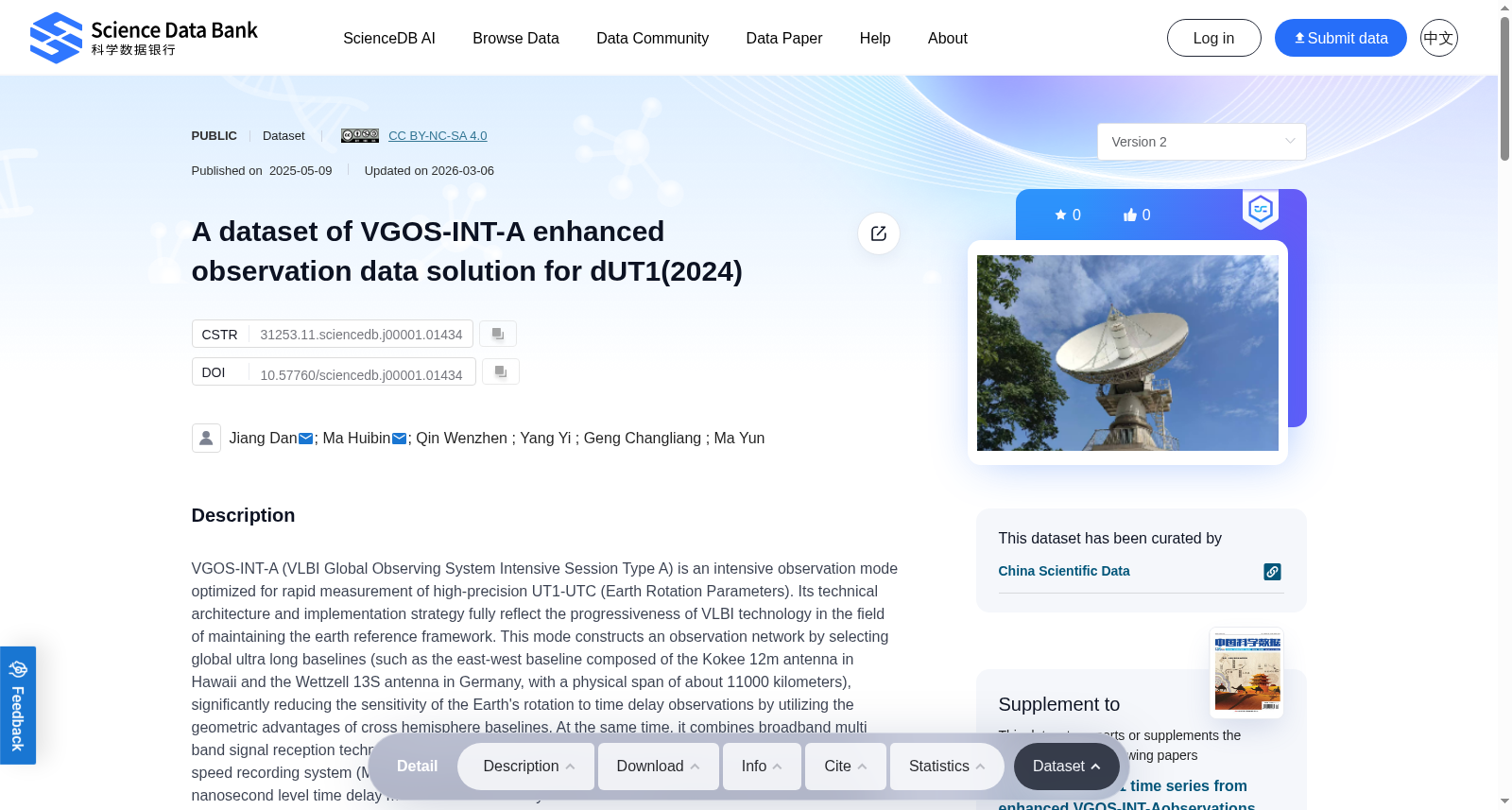The image size is (1512, 810).
Task: Click the Log in button
Action: 1213,38
